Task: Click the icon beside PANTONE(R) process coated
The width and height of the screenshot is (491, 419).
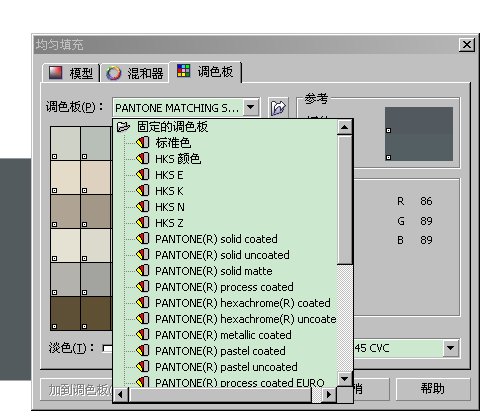Action: click(143, 287)
